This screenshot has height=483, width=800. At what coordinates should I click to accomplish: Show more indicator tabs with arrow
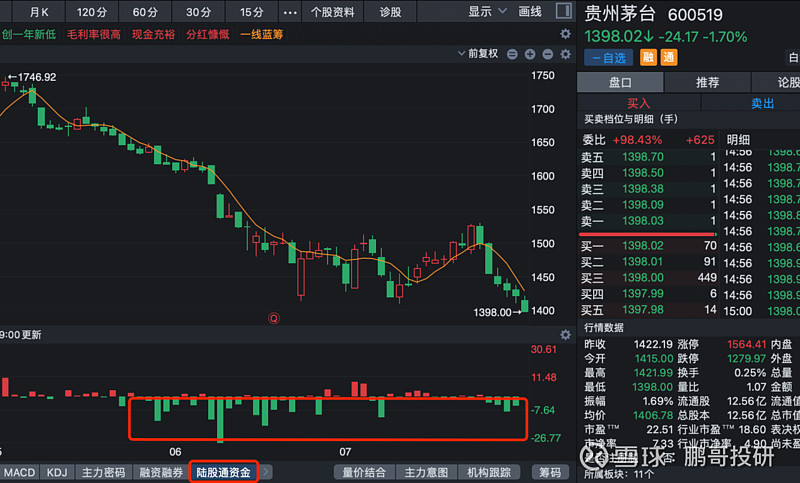266,472
